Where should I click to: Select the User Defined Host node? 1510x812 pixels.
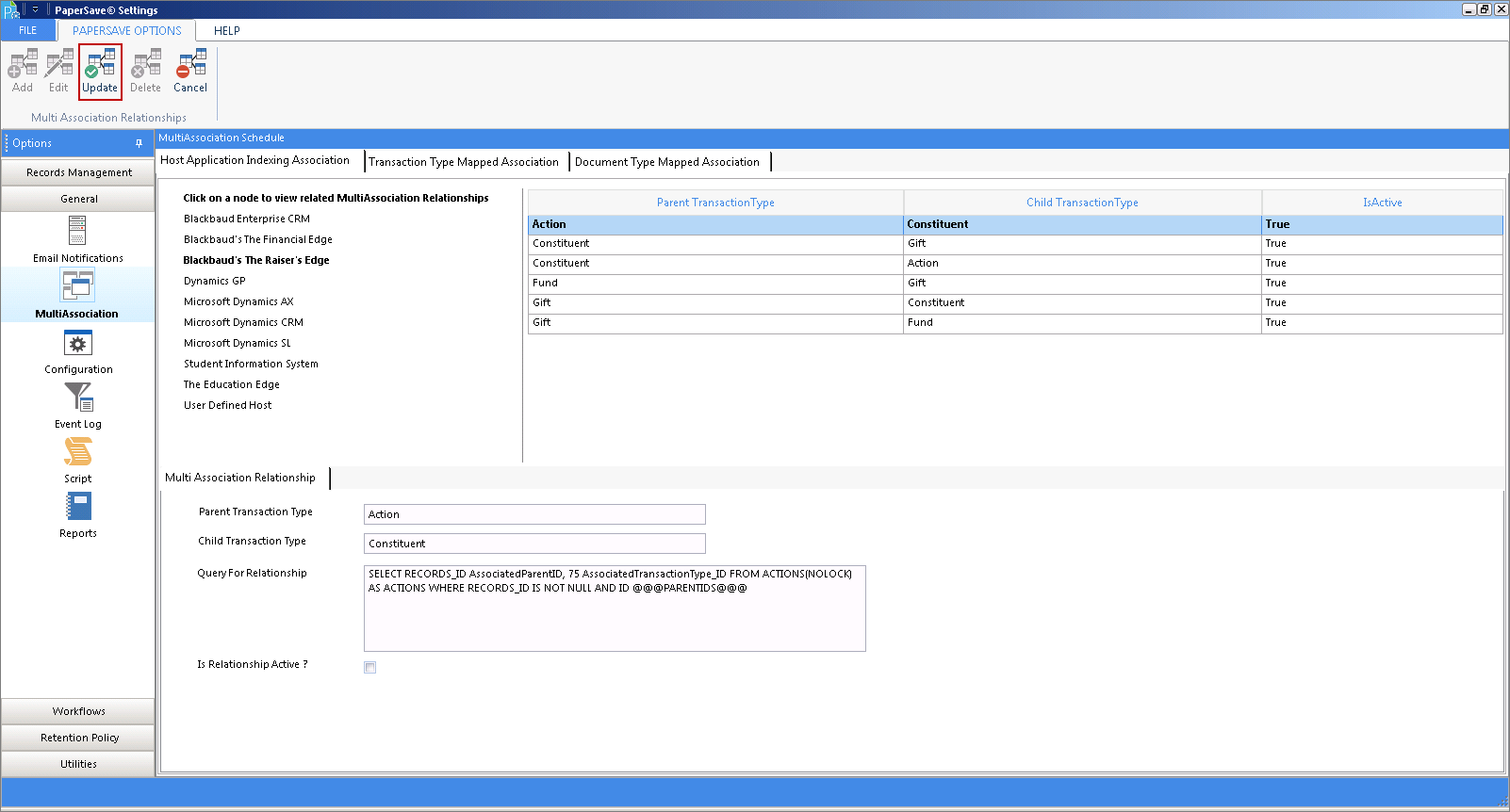[227, 405]
